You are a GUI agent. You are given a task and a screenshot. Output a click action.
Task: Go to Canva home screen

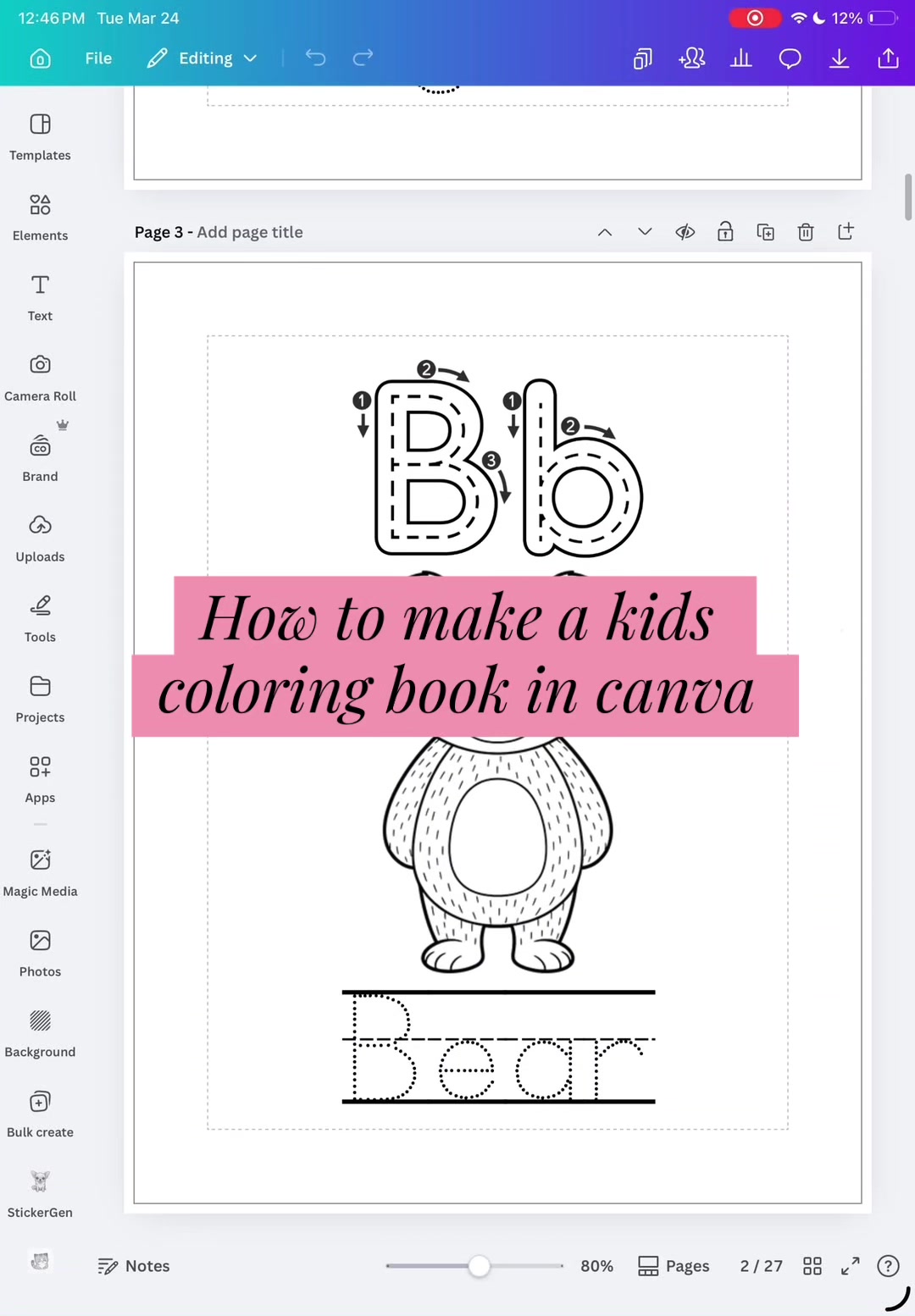point(40,58)
